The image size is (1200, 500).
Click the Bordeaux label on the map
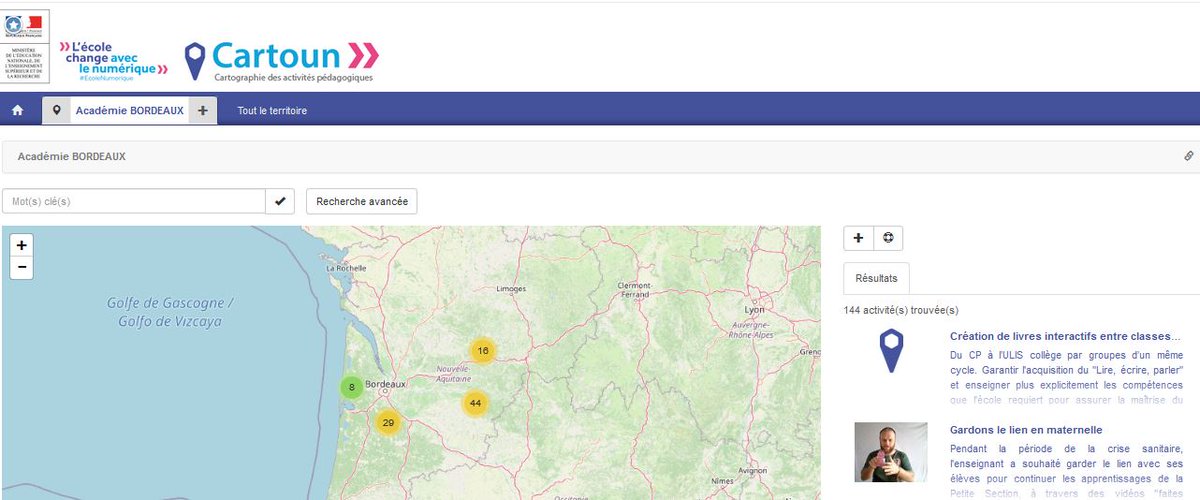[x=385, y=384]
